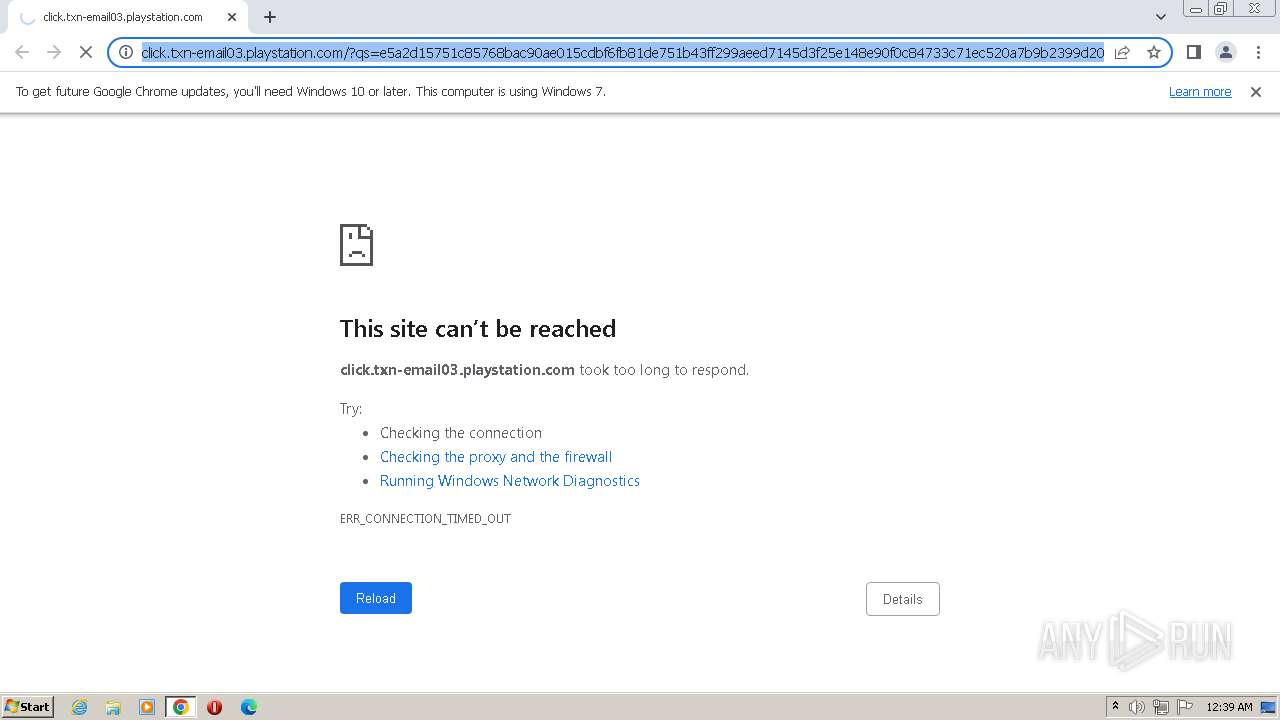Go forward to the next page
Viewport: 1280px width, 720px height.
(54, 52)
